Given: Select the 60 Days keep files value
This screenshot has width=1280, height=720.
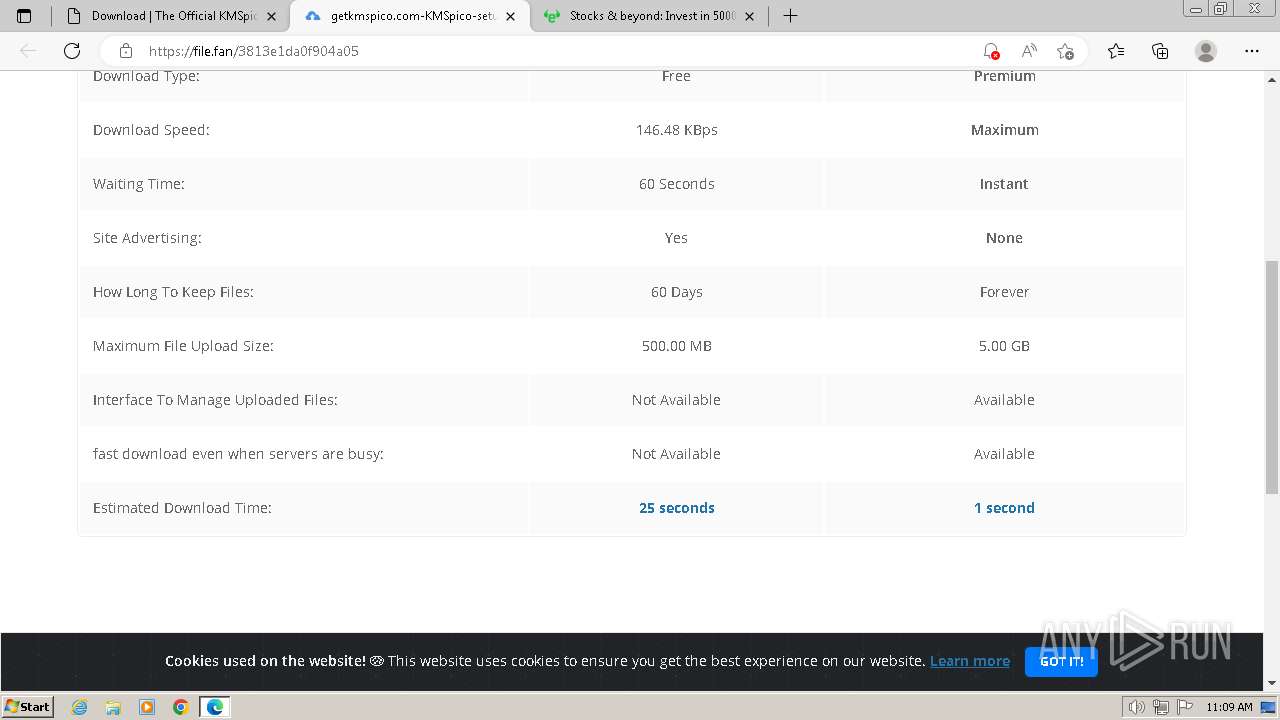Looking at the screenshot, I should [x=677, y=292].
